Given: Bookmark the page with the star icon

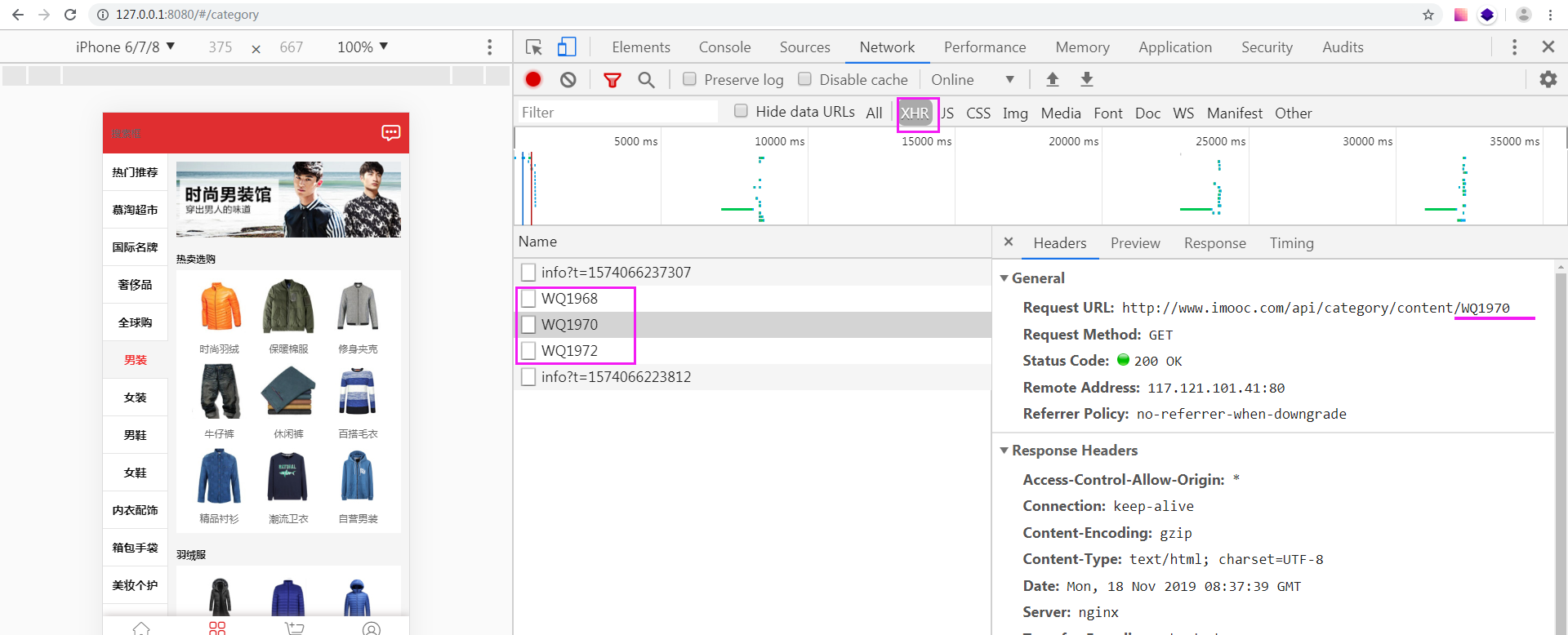Looking at the screenshot, I should tap(1428, 15).
